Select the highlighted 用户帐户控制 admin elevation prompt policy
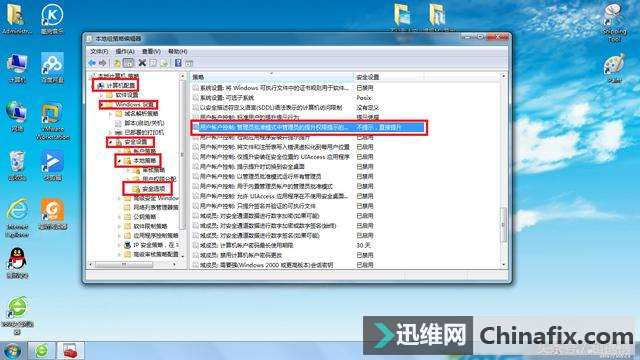This screenshot has width=640, height=360. pos(308,127)
